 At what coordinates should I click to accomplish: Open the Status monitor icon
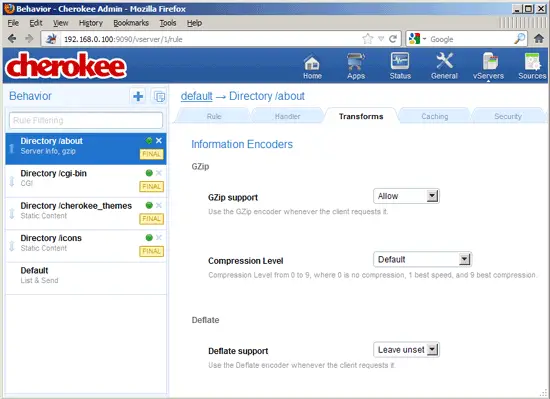click(400, 66)
